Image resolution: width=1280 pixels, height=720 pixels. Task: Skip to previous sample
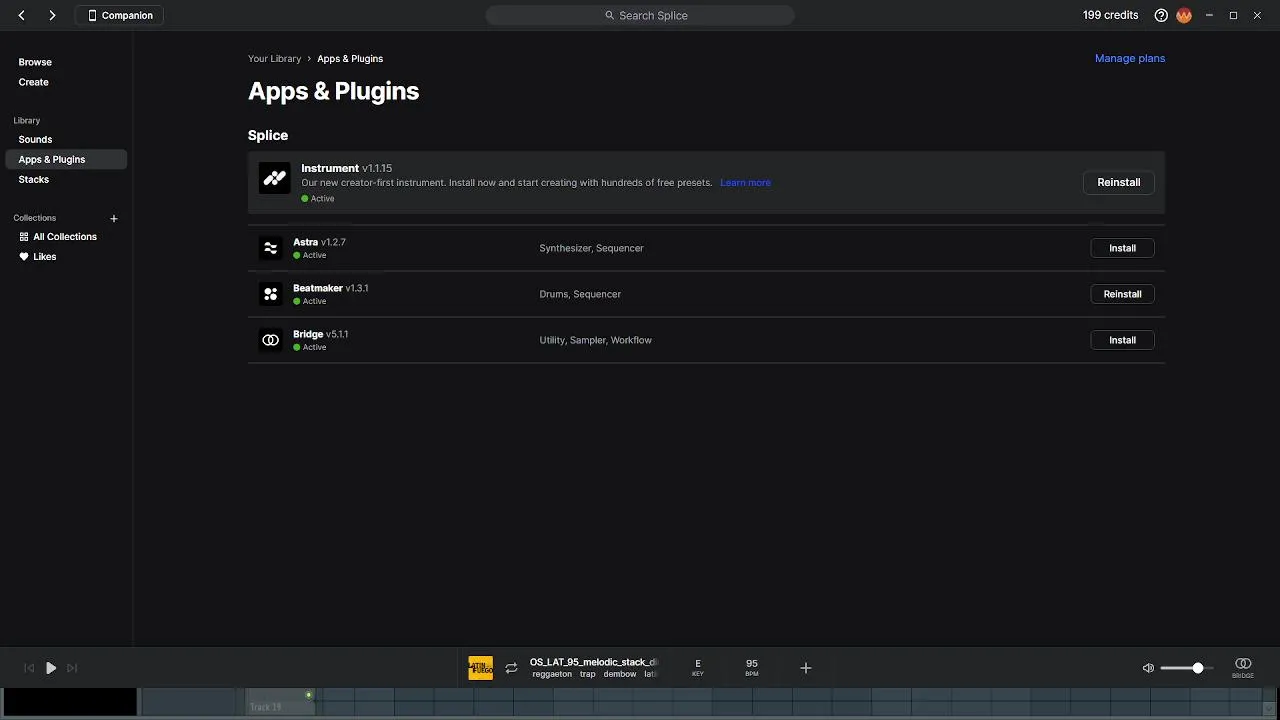pyautogui.click(x=28, y=668)
